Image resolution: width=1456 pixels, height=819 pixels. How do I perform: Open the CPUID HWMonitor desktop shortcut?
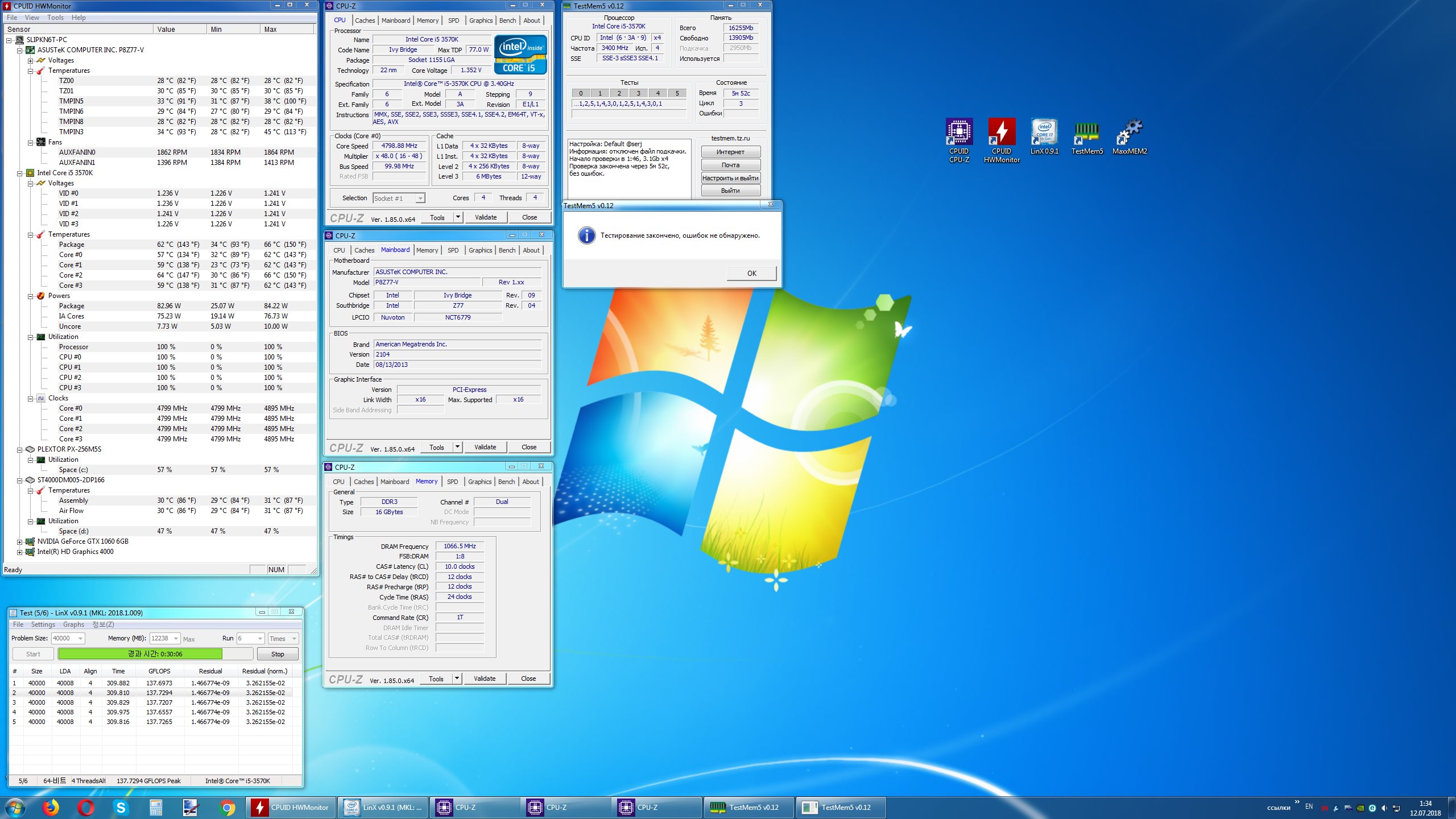pyautogui.click(x=1002, y=140)
